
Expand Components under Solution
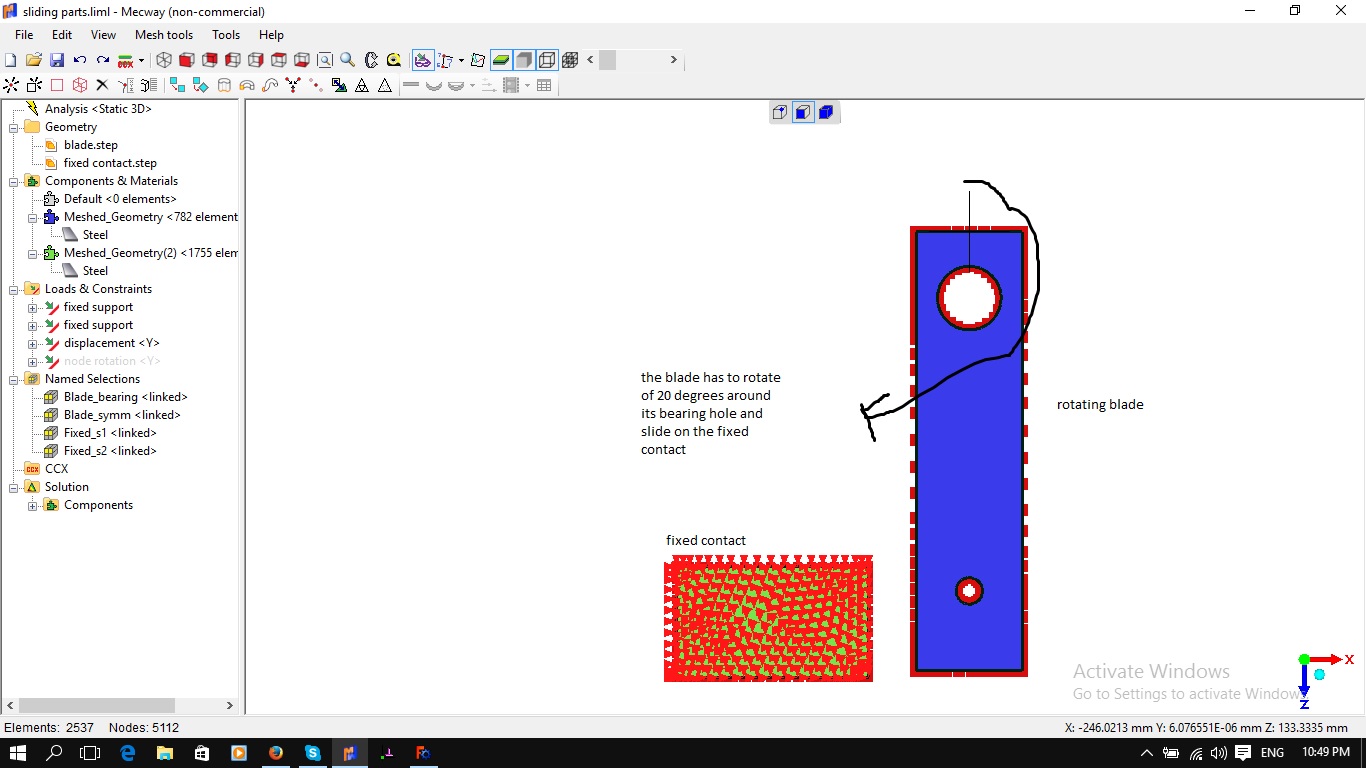click(32, 505)
